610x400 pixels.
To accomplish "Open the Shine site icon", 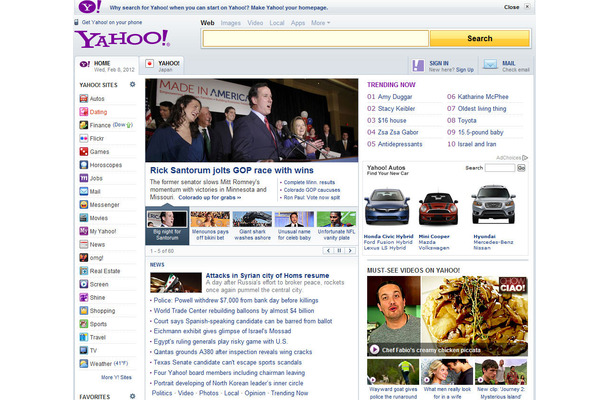I will pyautogui.click(x=84, y=297).
